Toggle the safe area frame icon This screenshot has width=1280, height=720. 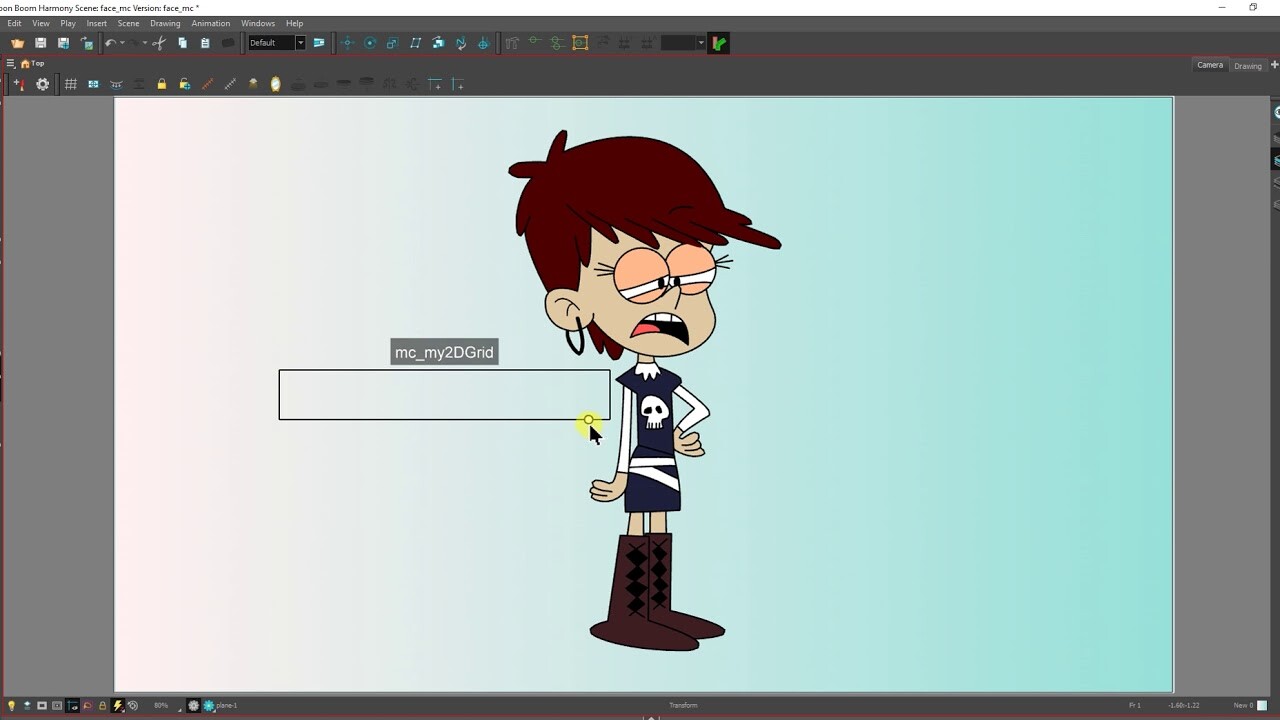pos(56,705)
